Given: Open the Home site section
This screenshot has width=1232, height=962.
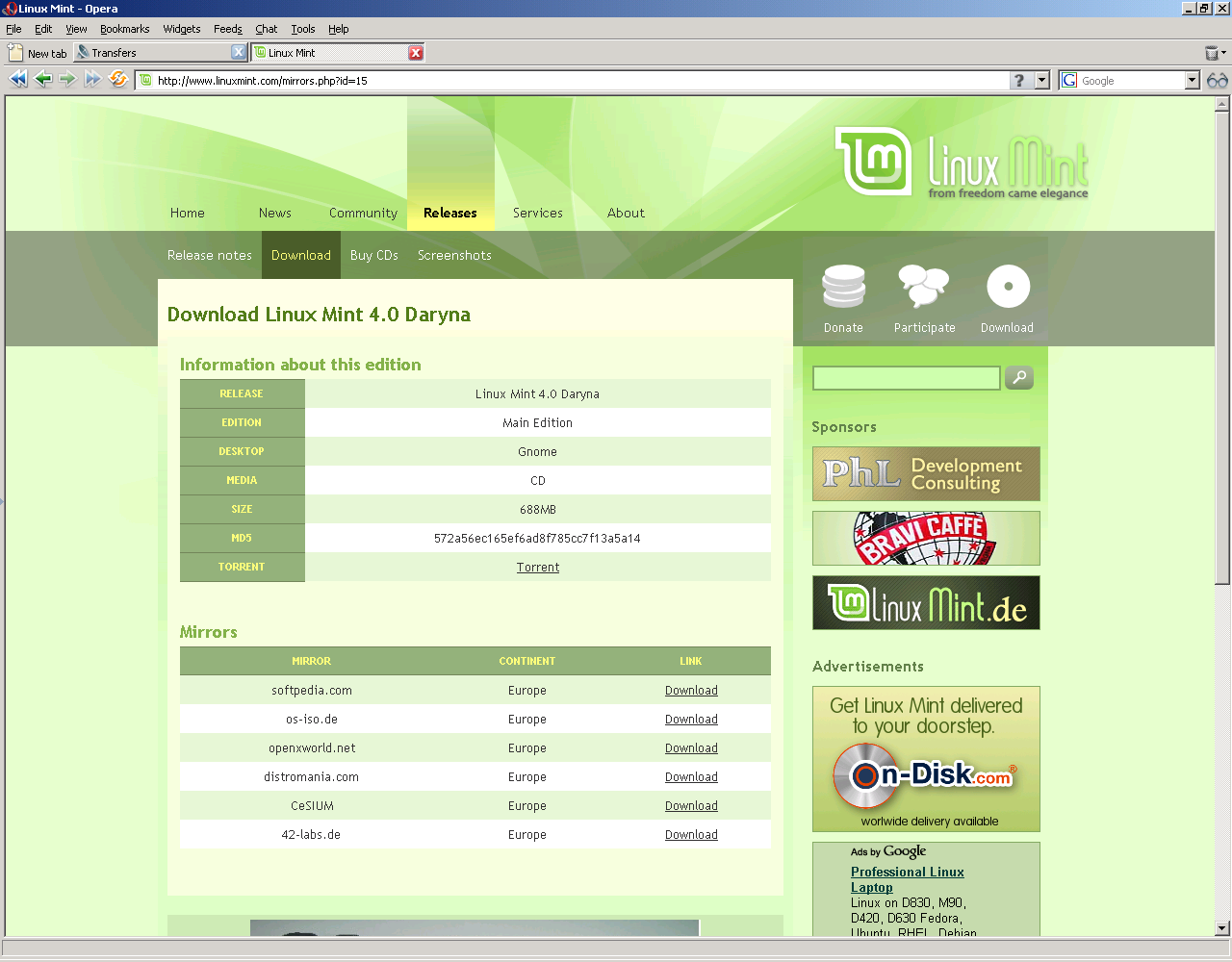Looking at the screenshot, I should pyautogui.click(x=188, y=213).
